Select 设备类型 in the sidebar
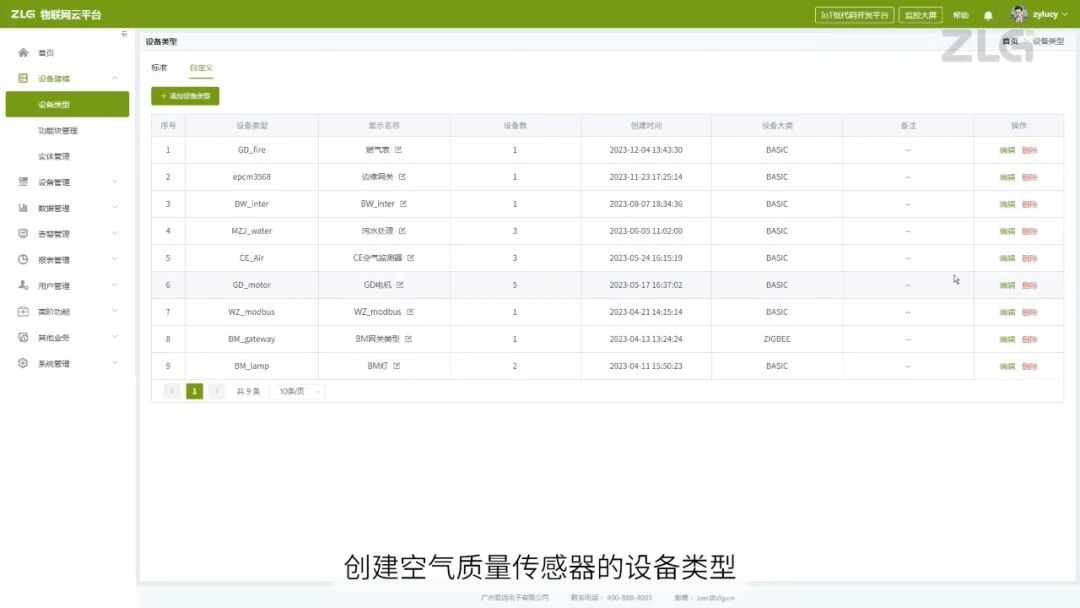 [x=68, y=105]
